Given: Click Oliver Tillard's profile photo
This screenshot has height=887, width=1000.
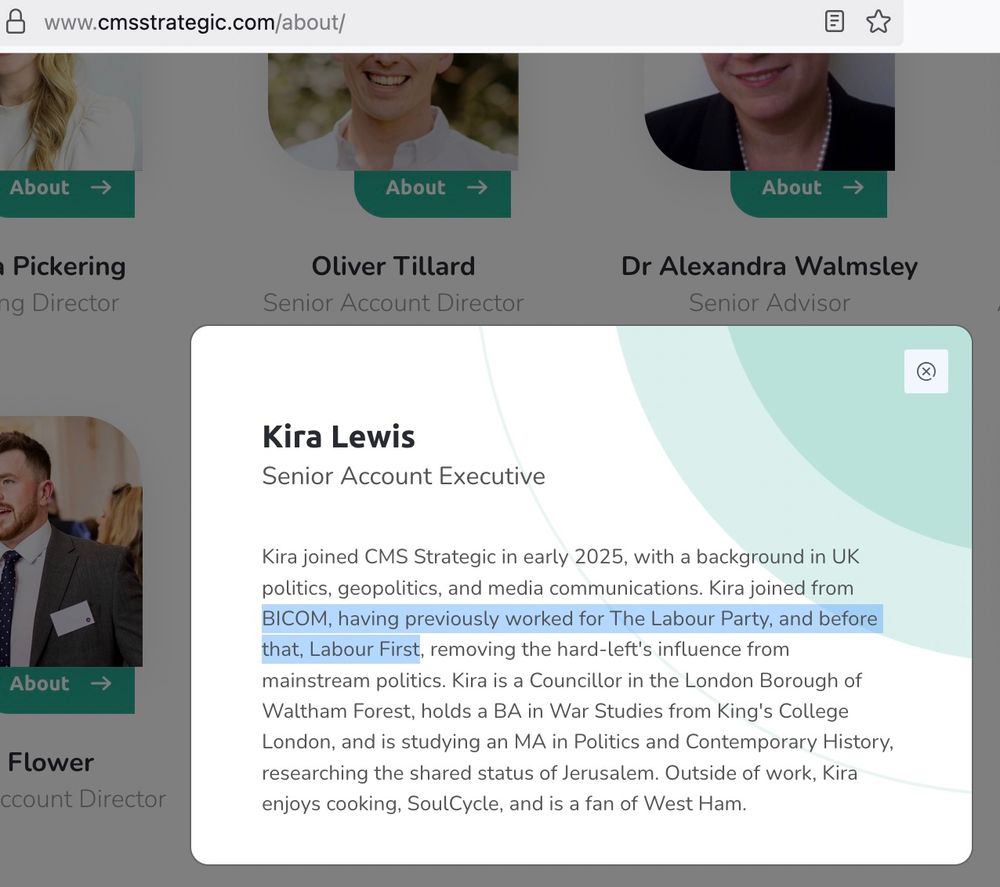Looking at the screenshot, I should tap(393, 105).
